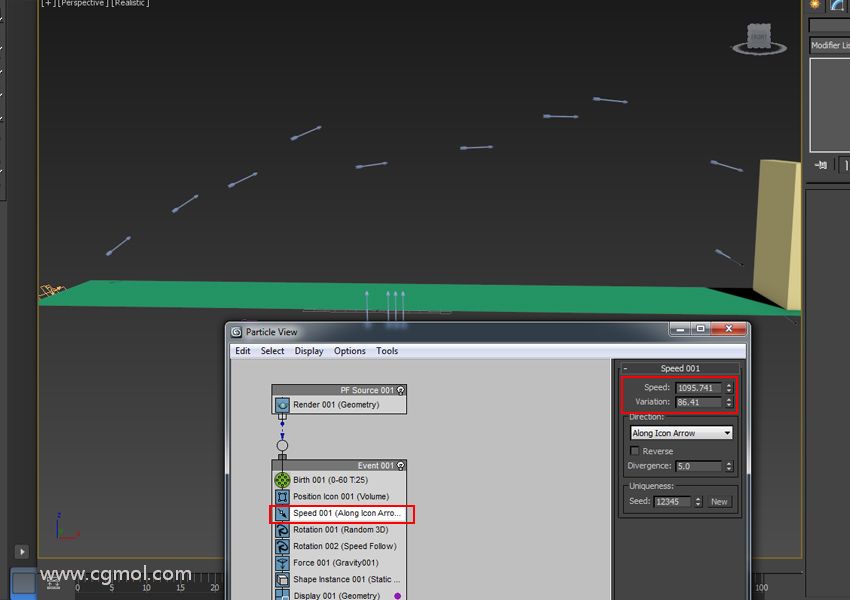Toggle the PF Source 001 lightbulb

[401, 390]
